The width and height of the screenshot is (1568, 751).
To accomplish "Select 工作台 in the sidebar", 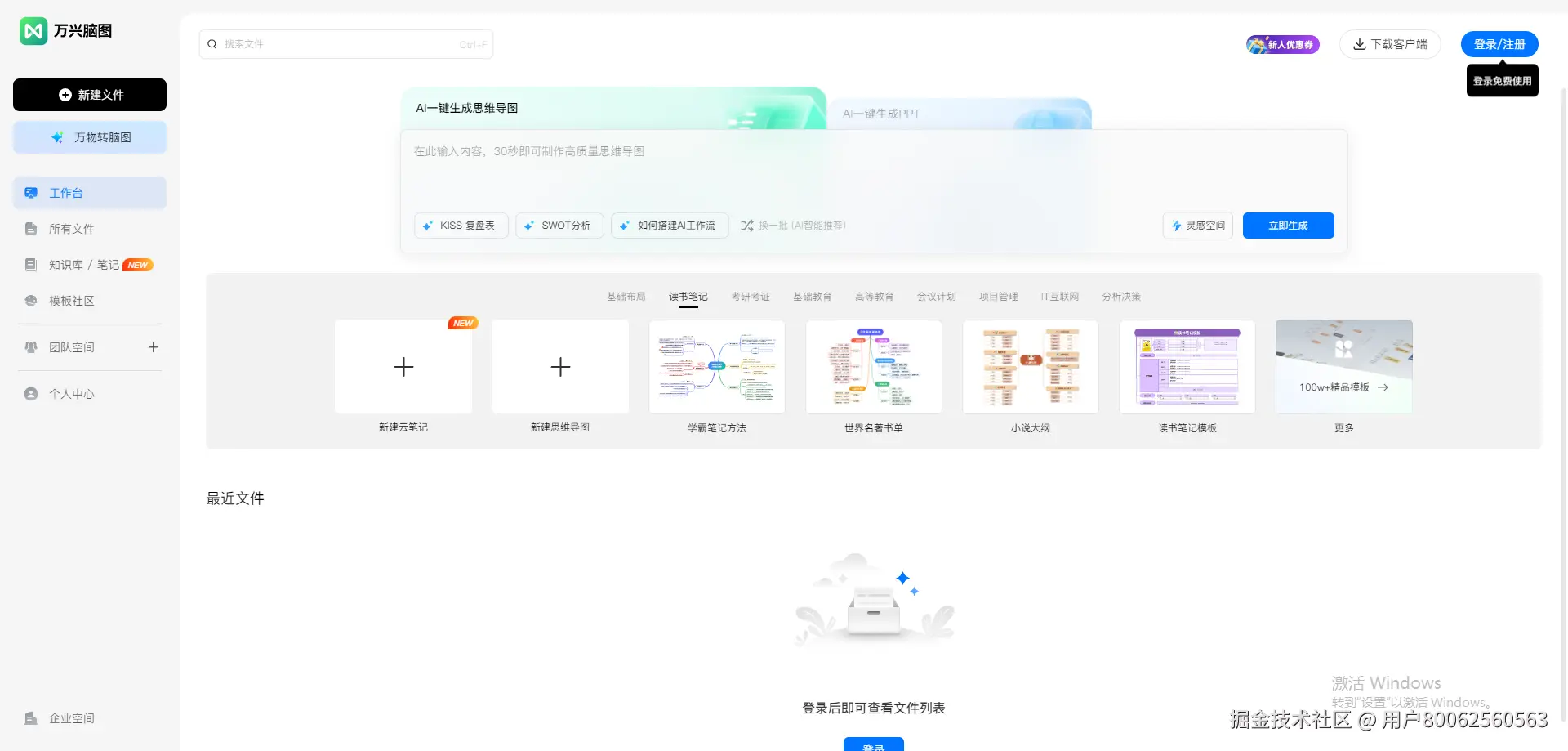I will coord(90,193).
